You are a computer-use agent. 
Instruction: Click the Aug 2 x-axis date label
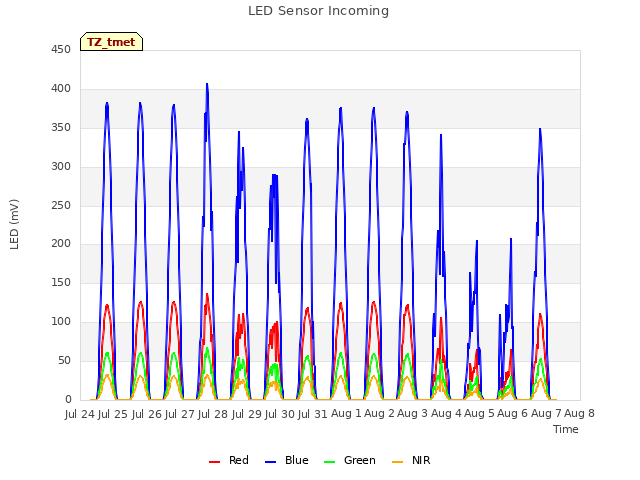tap(379, 414)
